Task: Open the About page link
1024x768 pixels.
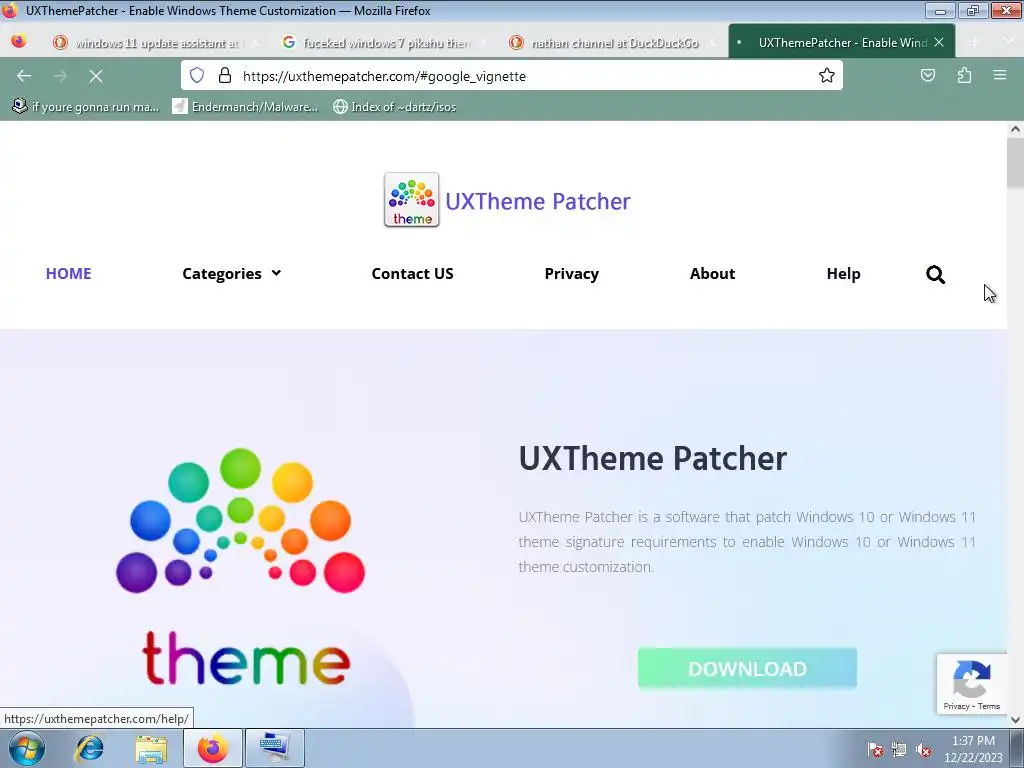Action: tap(712, 274)
